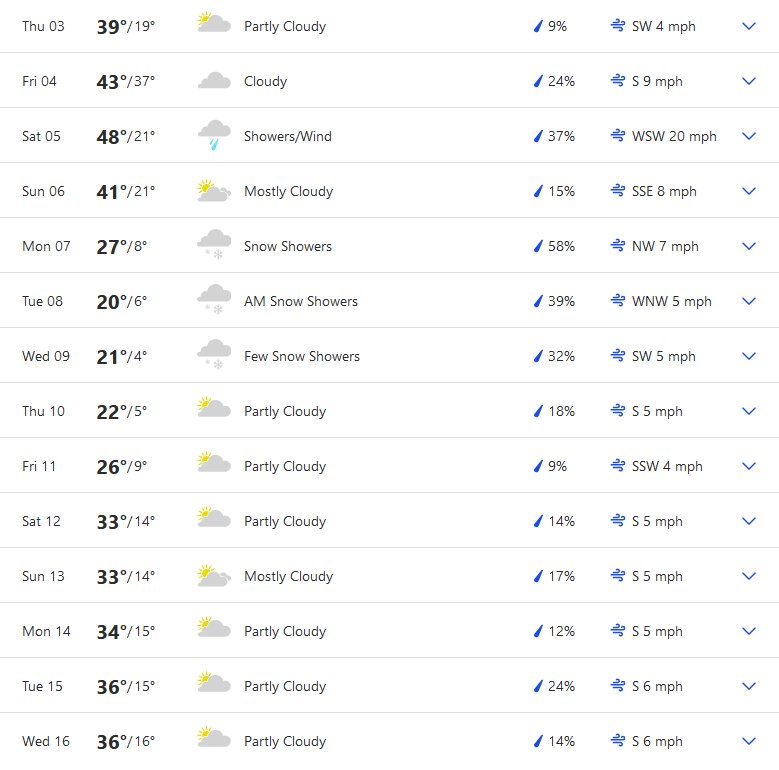Click the partly cloudy icon for Thu 03

pos(214,23)
